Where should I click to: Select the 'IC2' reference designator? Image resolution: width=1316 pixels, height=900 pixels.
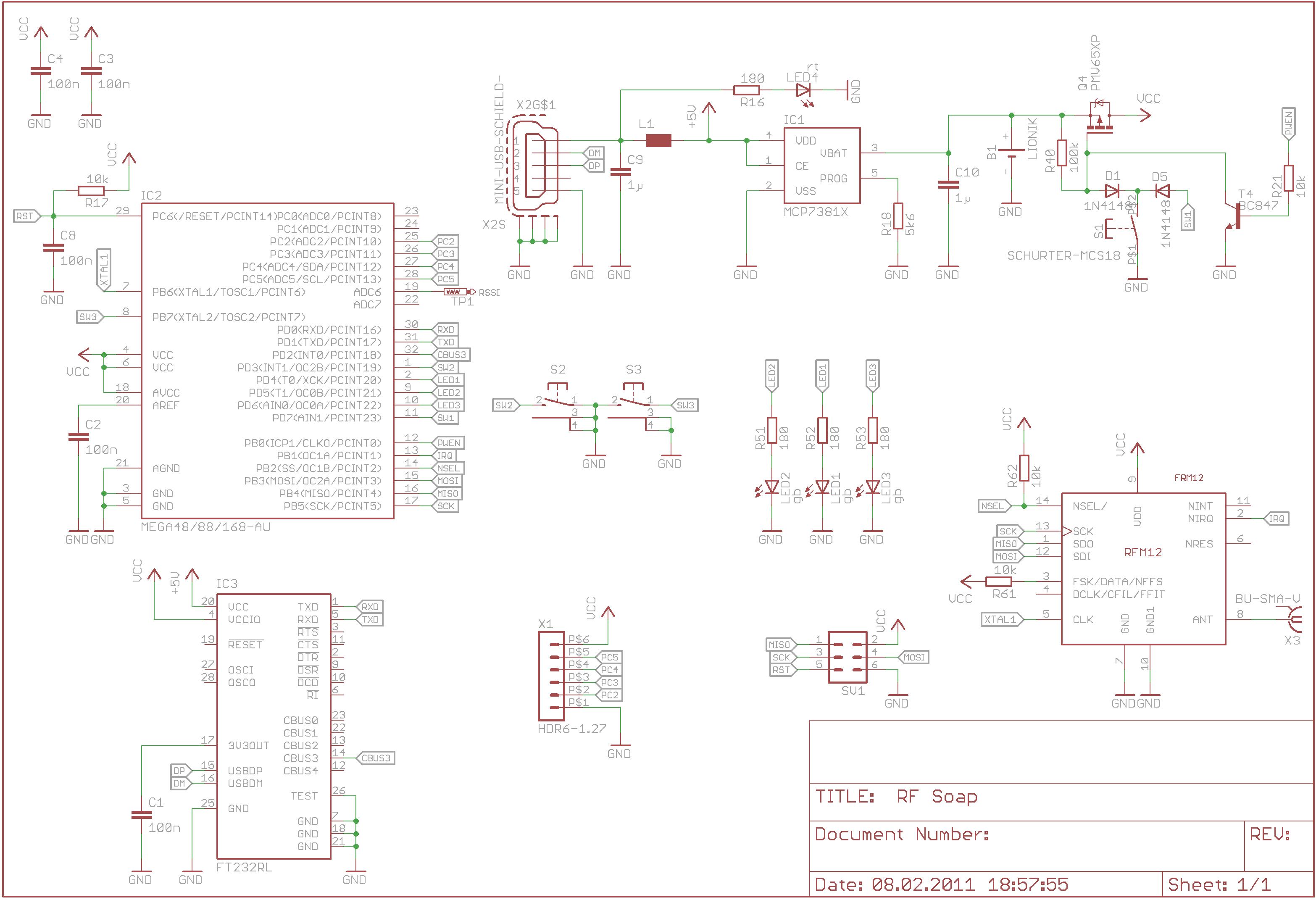point(151,196)
